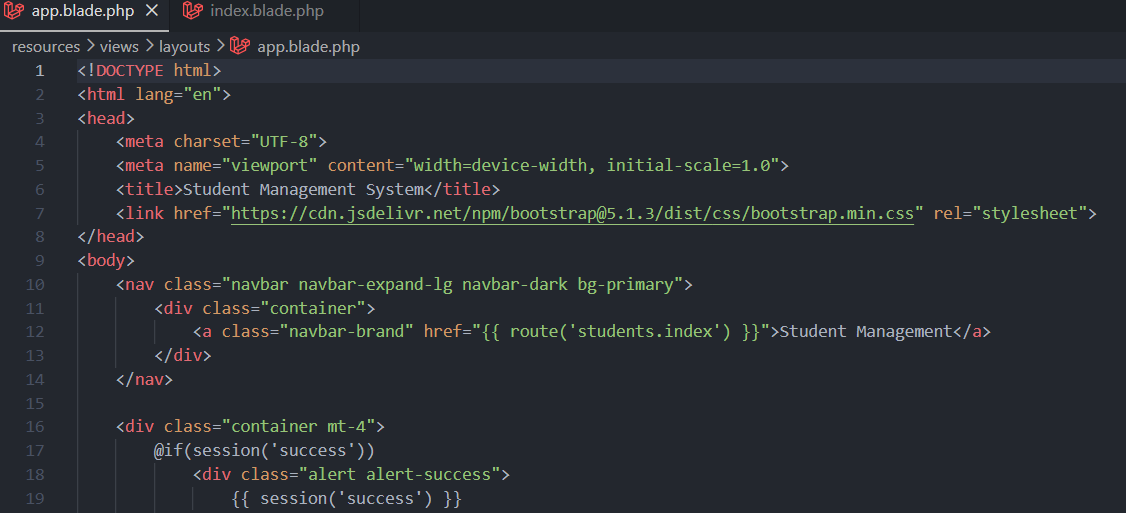Click the closing </head> tag
The width and height of the screenshot is (1126, 513).
coord(111,237)
